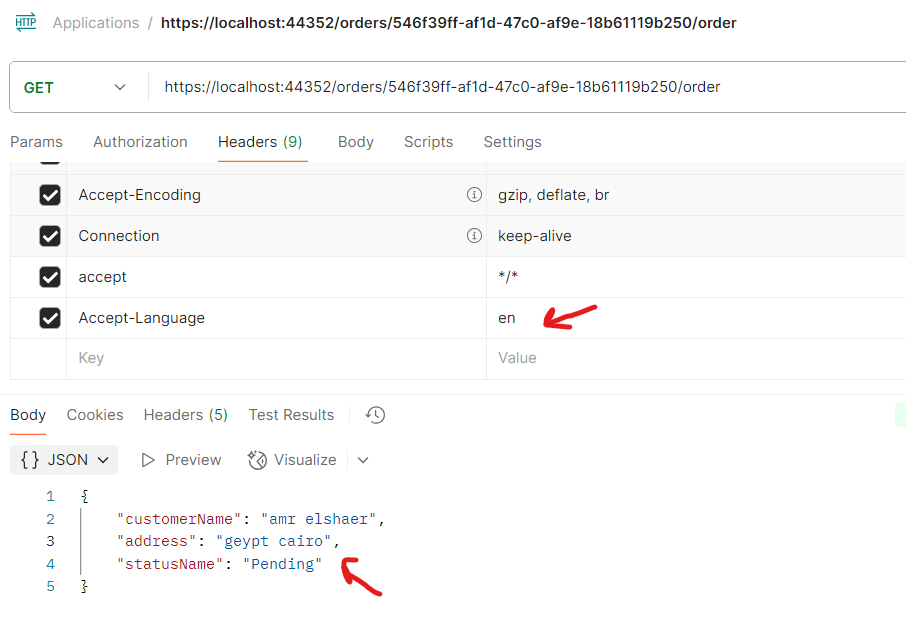
Task: Click the Preview play icon
Action: (149, 460)
